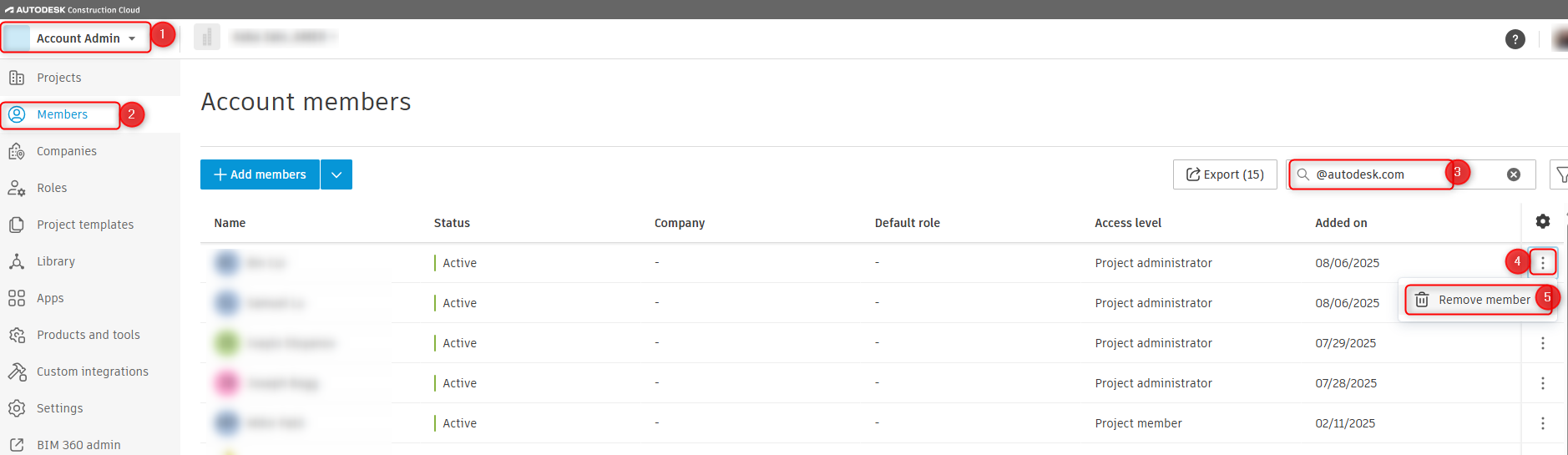The height and width of the screenshot is (455, 1568).
Task: Open Products and tools in sidebar
Action: tap(89, 335)
